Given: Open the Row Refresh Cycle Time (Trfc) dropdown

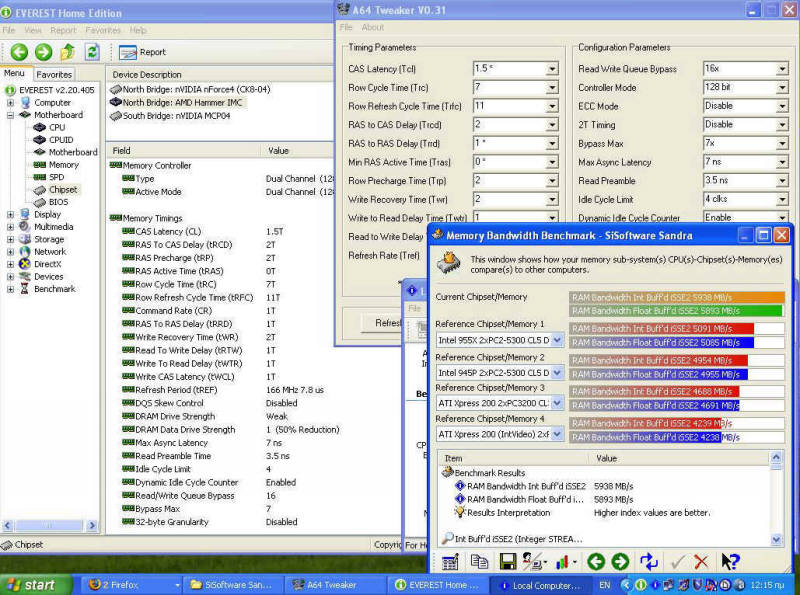Looking at the screenshot, I should click(x=552, y=106).
